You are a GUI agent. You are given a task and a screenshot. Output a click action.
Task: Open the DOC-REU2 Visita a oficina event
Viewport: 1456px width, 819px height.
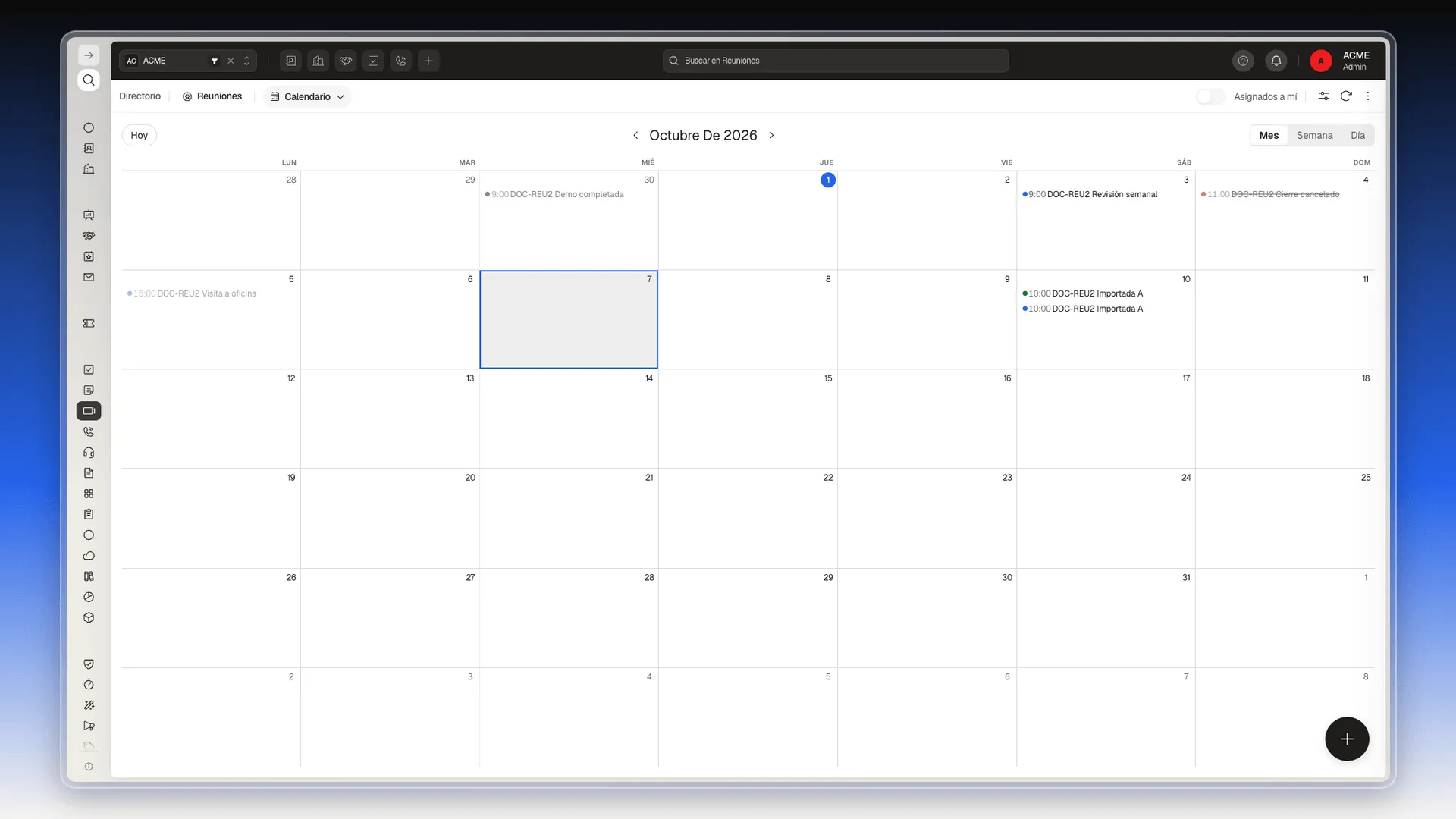tap(192, 294)
